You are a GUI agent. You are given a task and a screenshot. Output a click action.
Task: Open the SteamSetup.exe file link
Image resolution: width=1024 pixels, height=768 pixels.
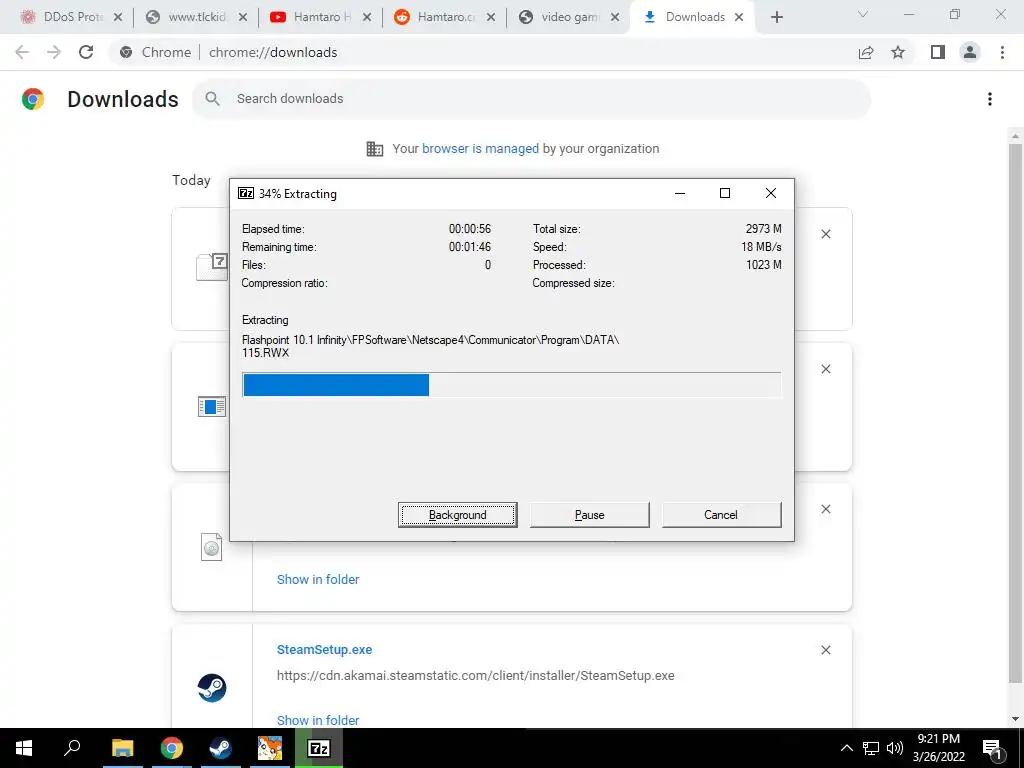click(x=325, y=650)
